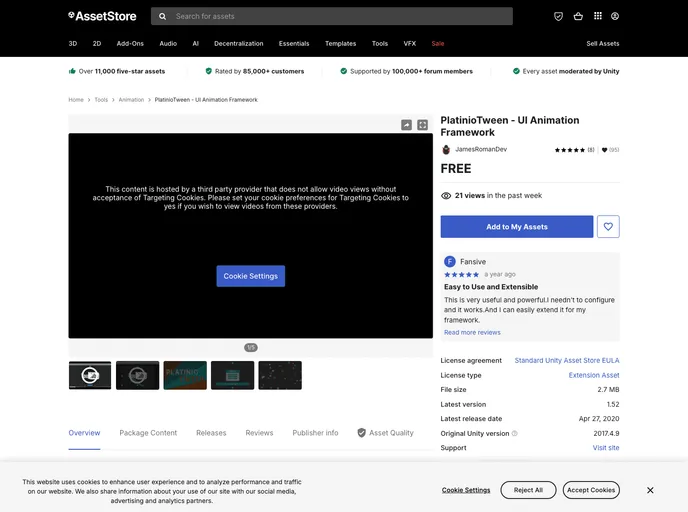Click Read more reviews link
This screenshot has height=512, width=688.
click(x=472, y=333)
